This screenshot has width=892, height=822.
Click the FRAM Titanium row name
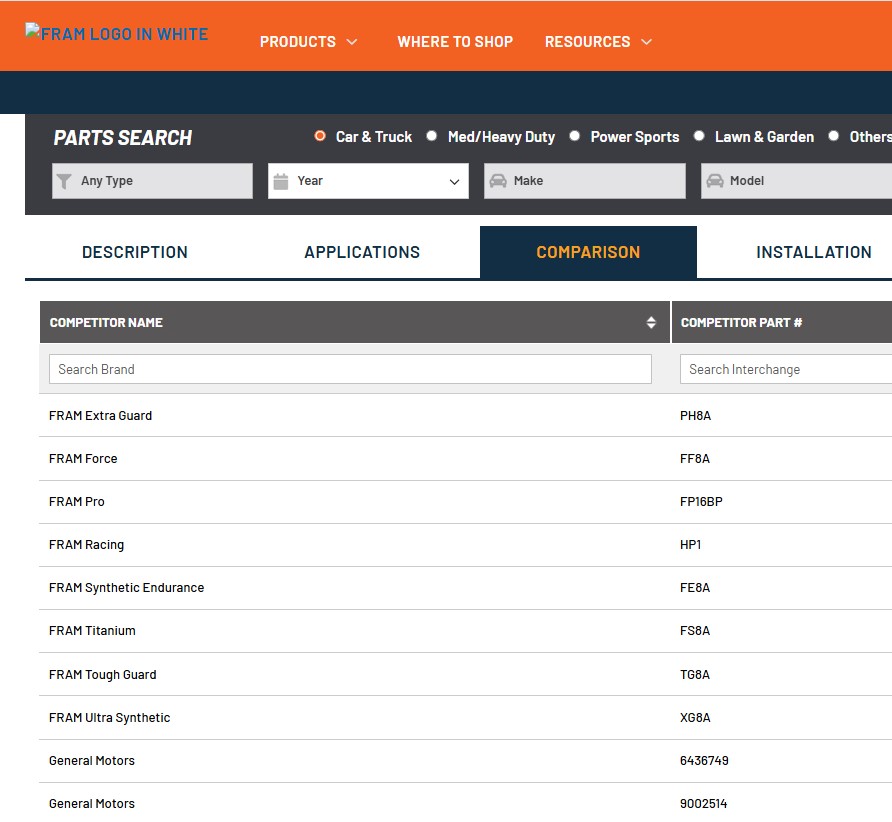point(92,630)
